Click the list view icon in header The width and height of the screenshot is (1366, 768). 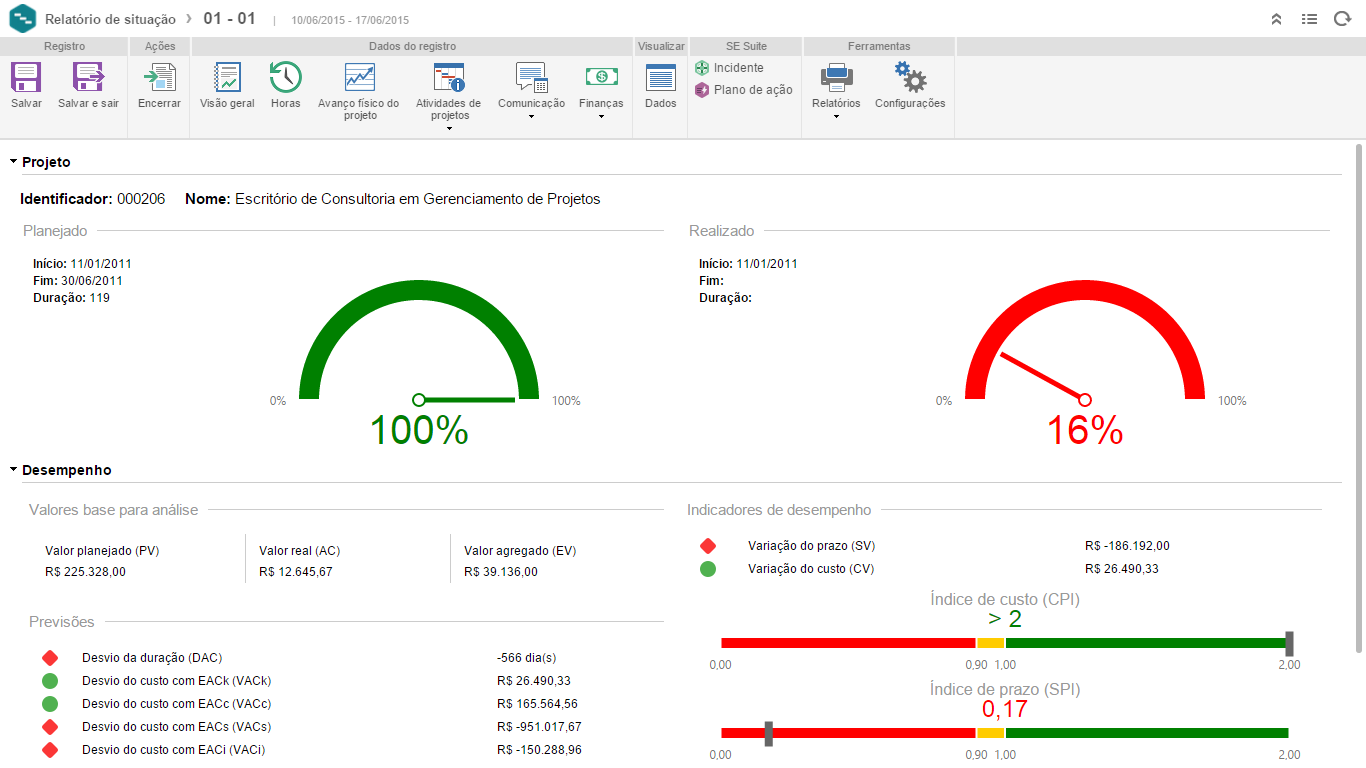tap(1309, 19)
